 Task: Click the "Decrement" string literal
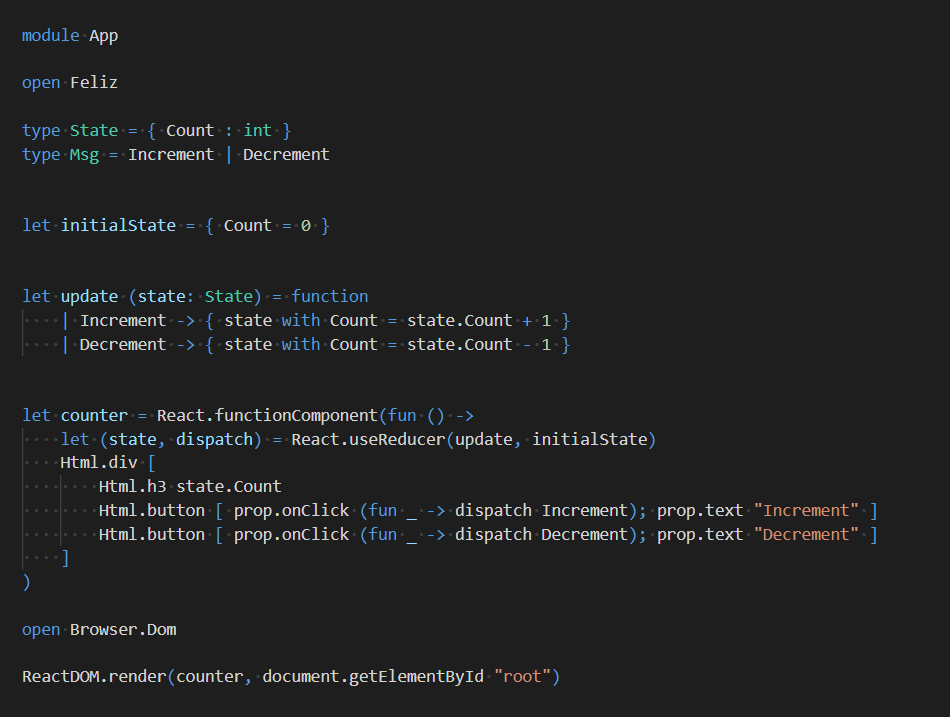806,535
